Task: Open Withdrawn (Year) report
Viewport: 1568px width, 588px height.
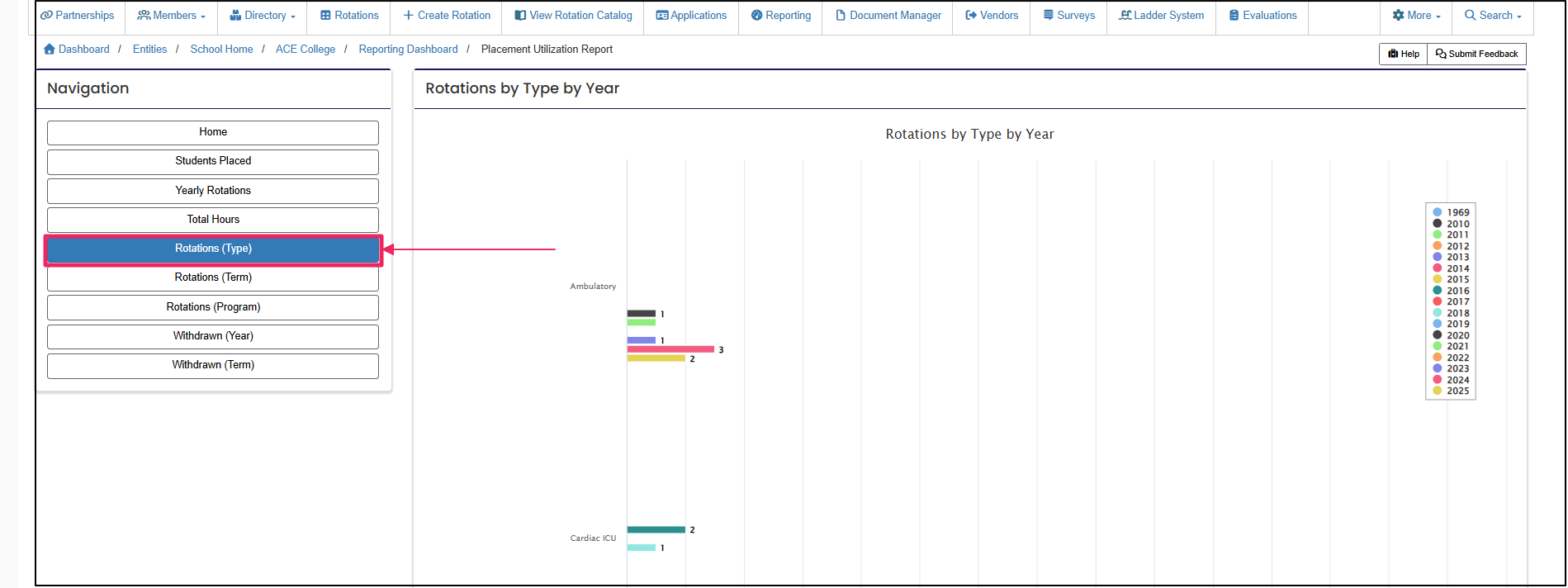Action: coord(213,336)
